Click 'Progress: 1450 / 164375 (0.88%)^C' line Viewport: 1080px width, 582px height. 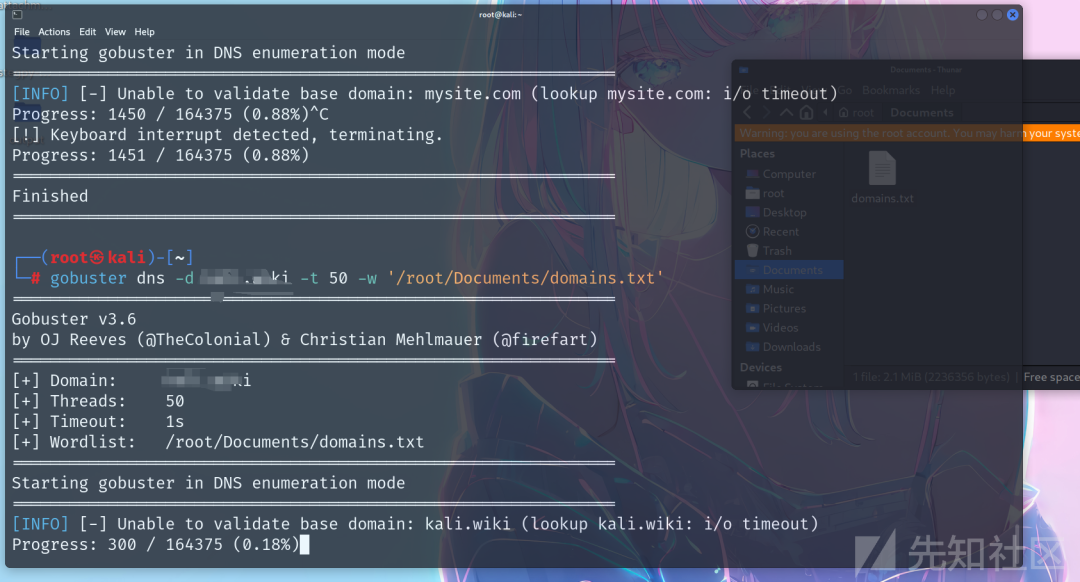tap(170, 114)
